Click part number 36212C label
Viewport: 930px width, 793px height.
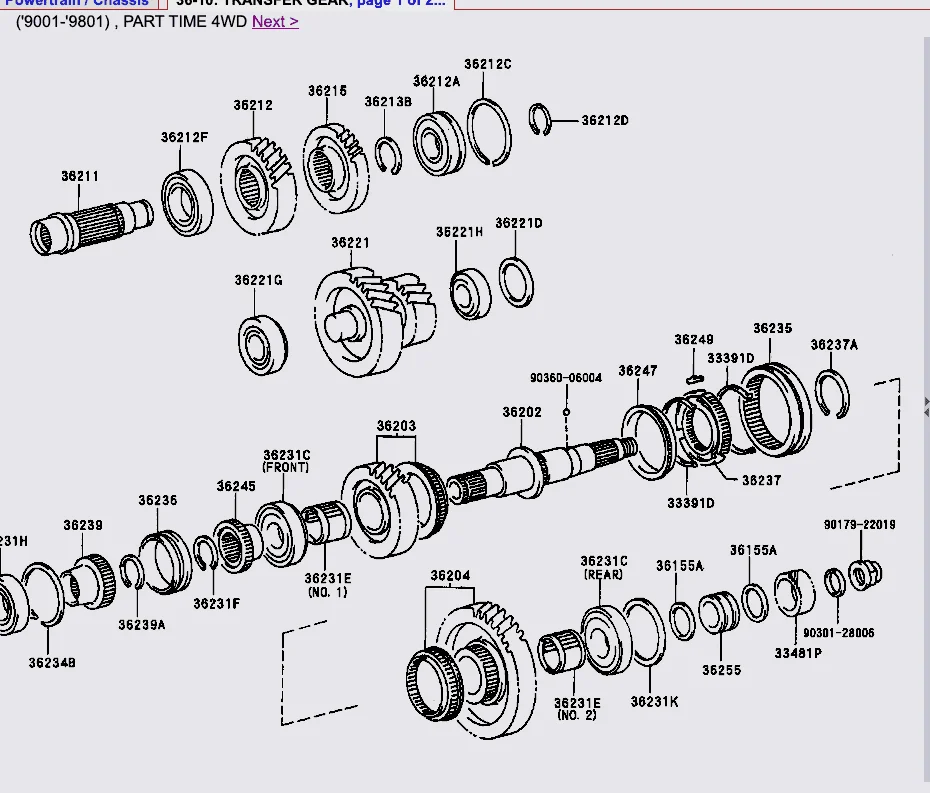click(488, 63)
